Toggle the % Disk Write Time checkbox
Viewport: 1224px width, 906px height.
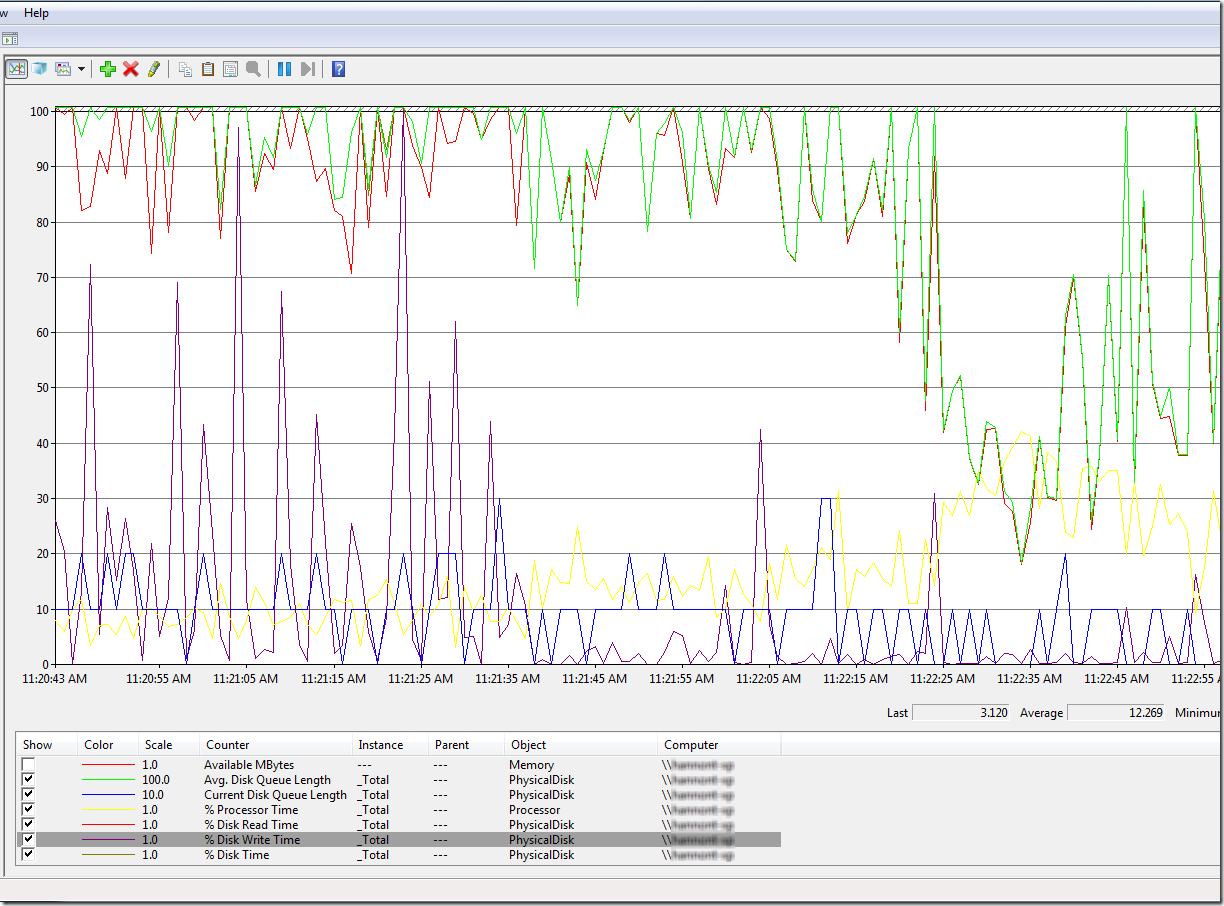[x=29, y=840]
